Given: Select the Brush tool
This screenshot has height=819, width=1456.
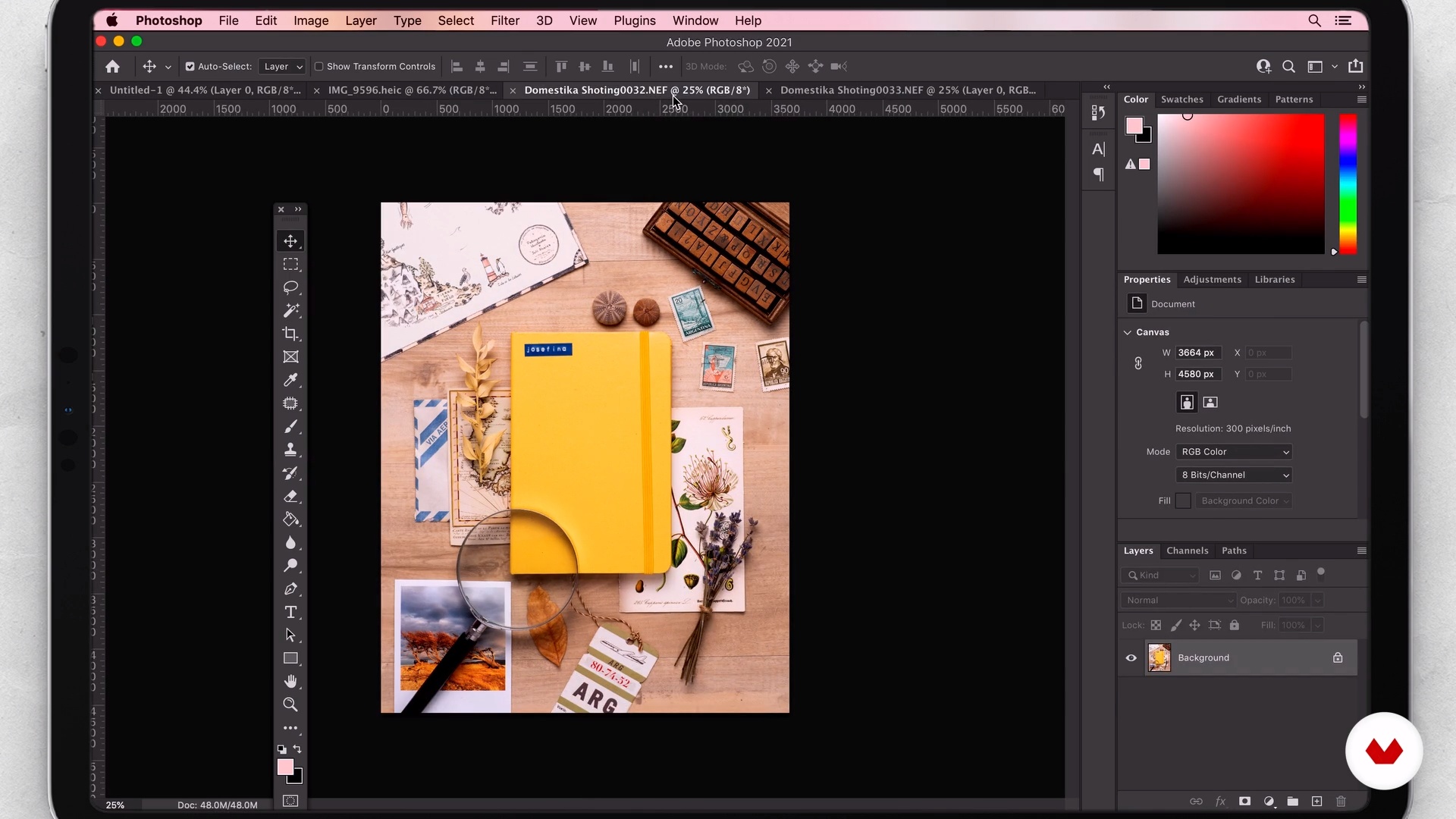Looking at the screenshot, I should click(x=290, y=427).
